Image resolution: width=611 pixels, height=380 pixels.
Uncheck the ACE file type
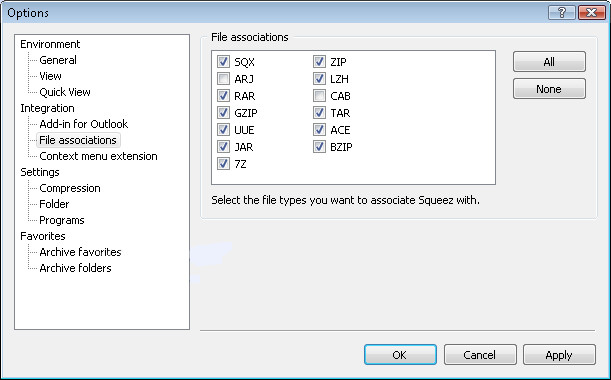click(319, 130)
